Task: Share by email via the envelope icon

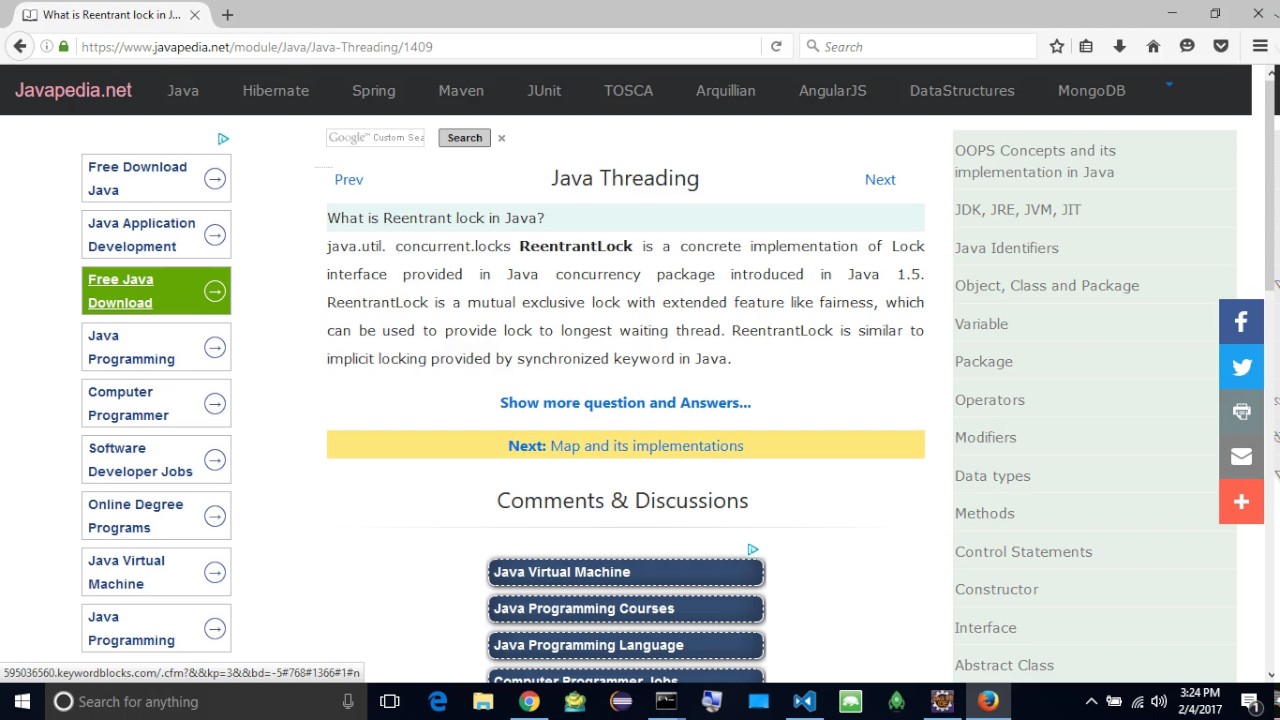Action: pyautogui.click(x=1241, y=456)
